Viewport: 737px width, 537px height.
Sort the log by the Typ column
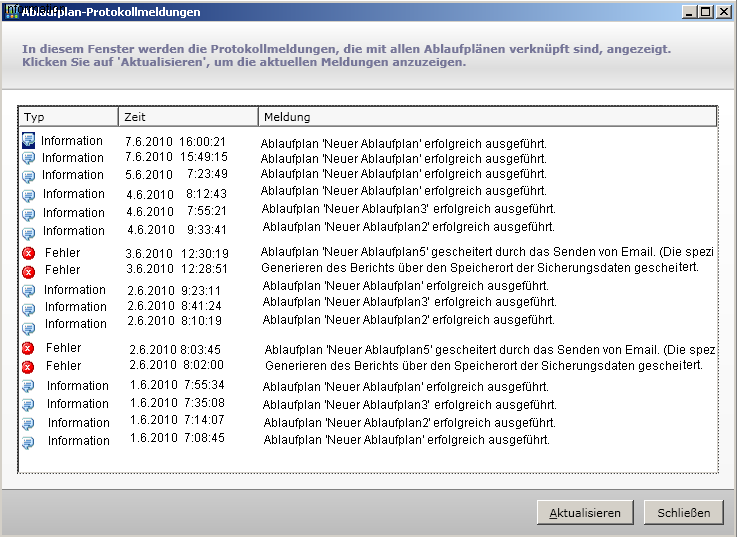69,117
